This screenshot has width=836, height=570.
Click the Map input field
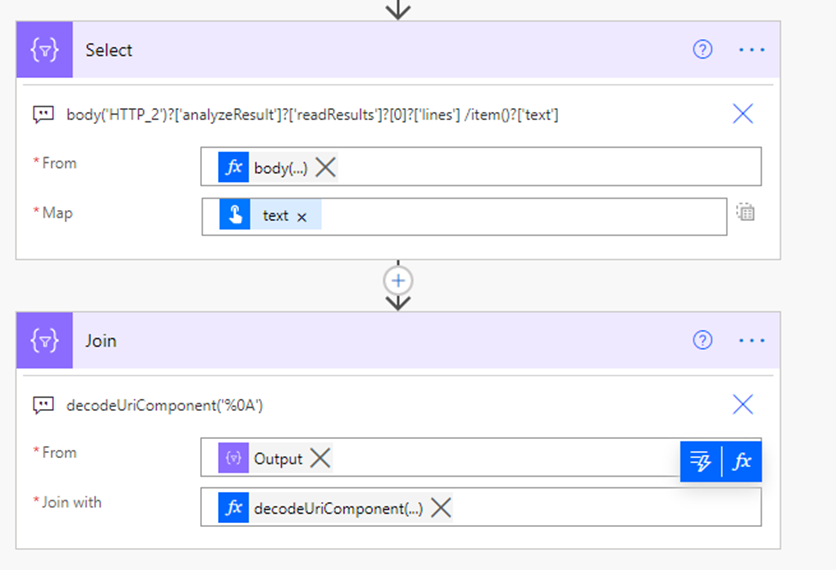coord(464,216)
